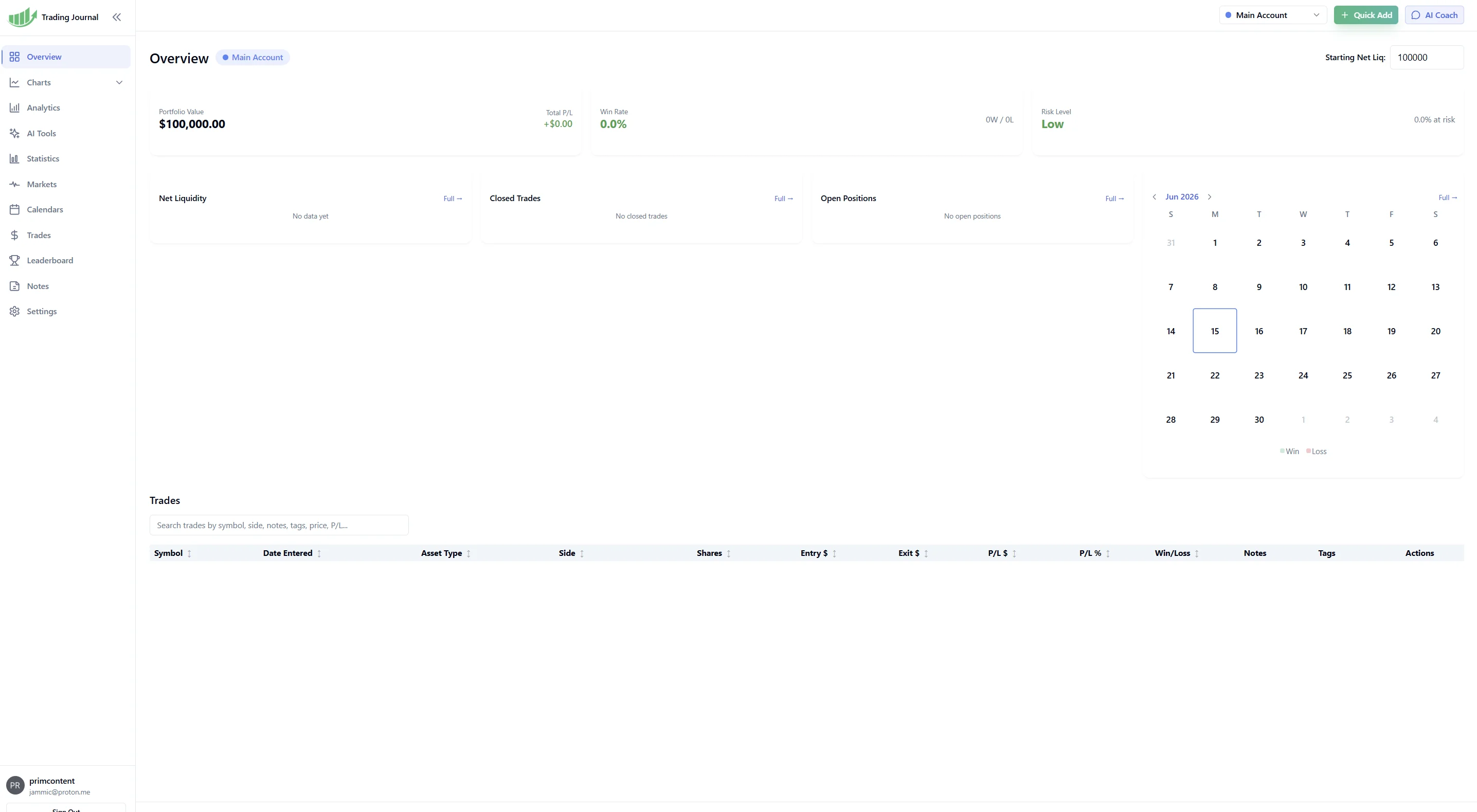1477x812 pixels.
Task: Open the Notes page
Action: coord(66,286)
